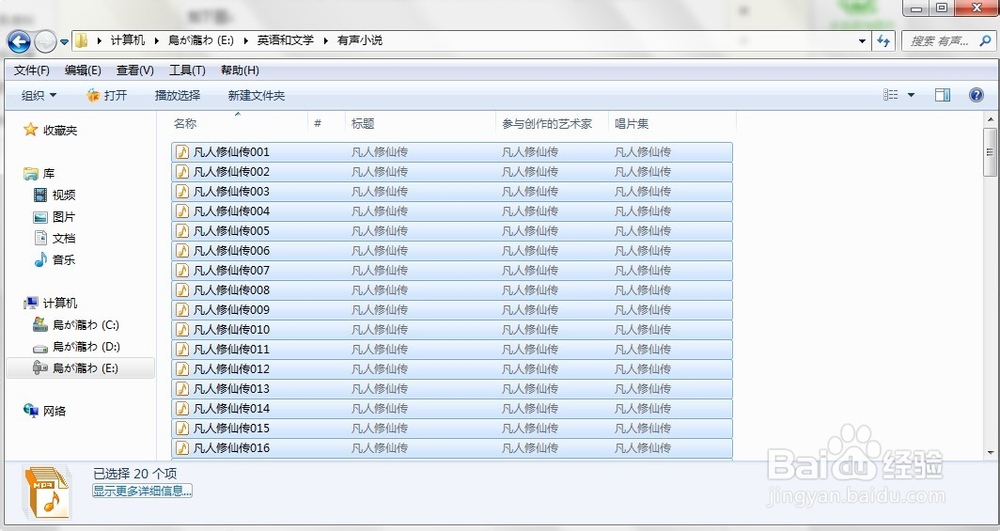
Task: Go back with the blue Back arrow
Action: (18, 42)
